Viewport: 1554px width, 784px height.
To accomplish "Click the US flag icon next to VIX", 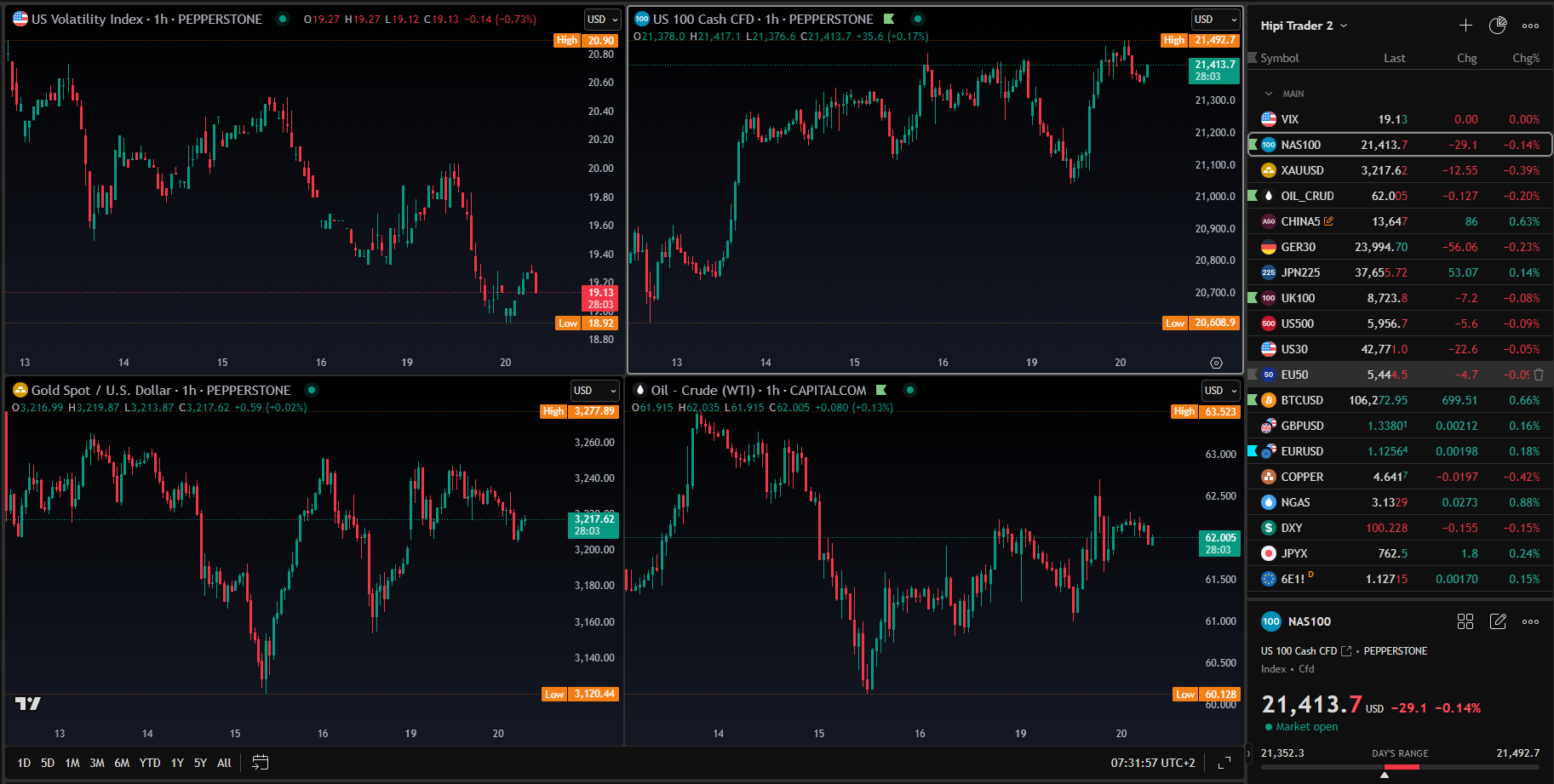I will [x=1269, y=119].
